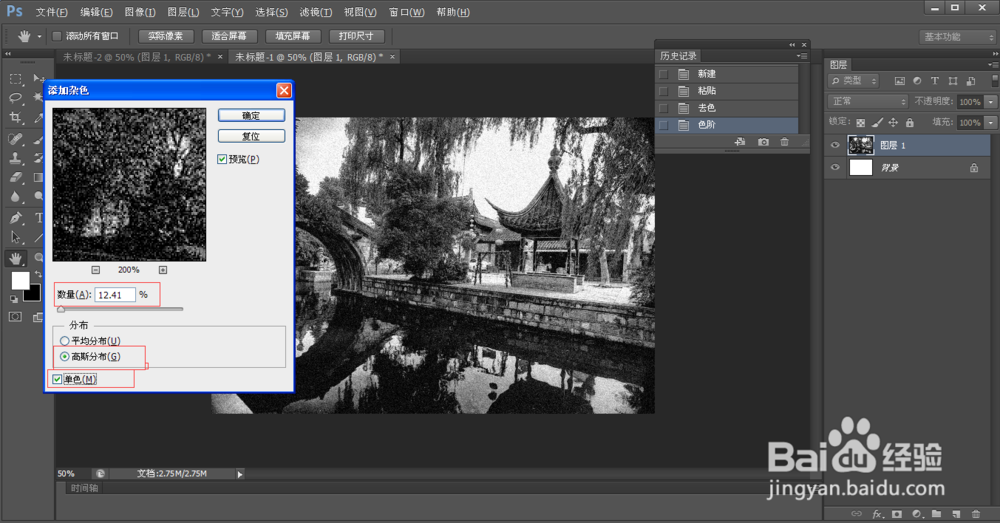Image resolution: width=1000 pixels, height=523 pixels.
Task: Lock image pixels brush icon
Action: pyautogui.click(x=878, y=122)
